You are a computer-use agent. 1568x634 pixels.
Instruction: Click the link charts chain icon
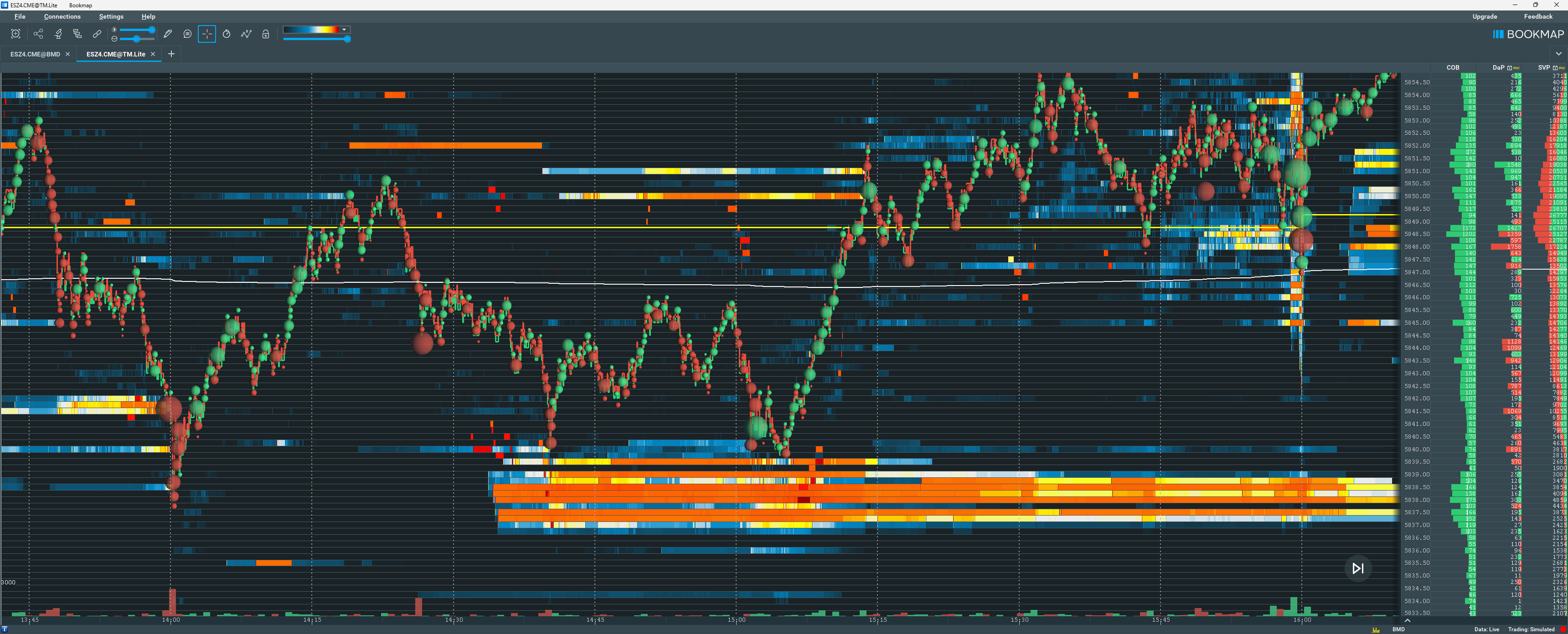click(97, 34)
